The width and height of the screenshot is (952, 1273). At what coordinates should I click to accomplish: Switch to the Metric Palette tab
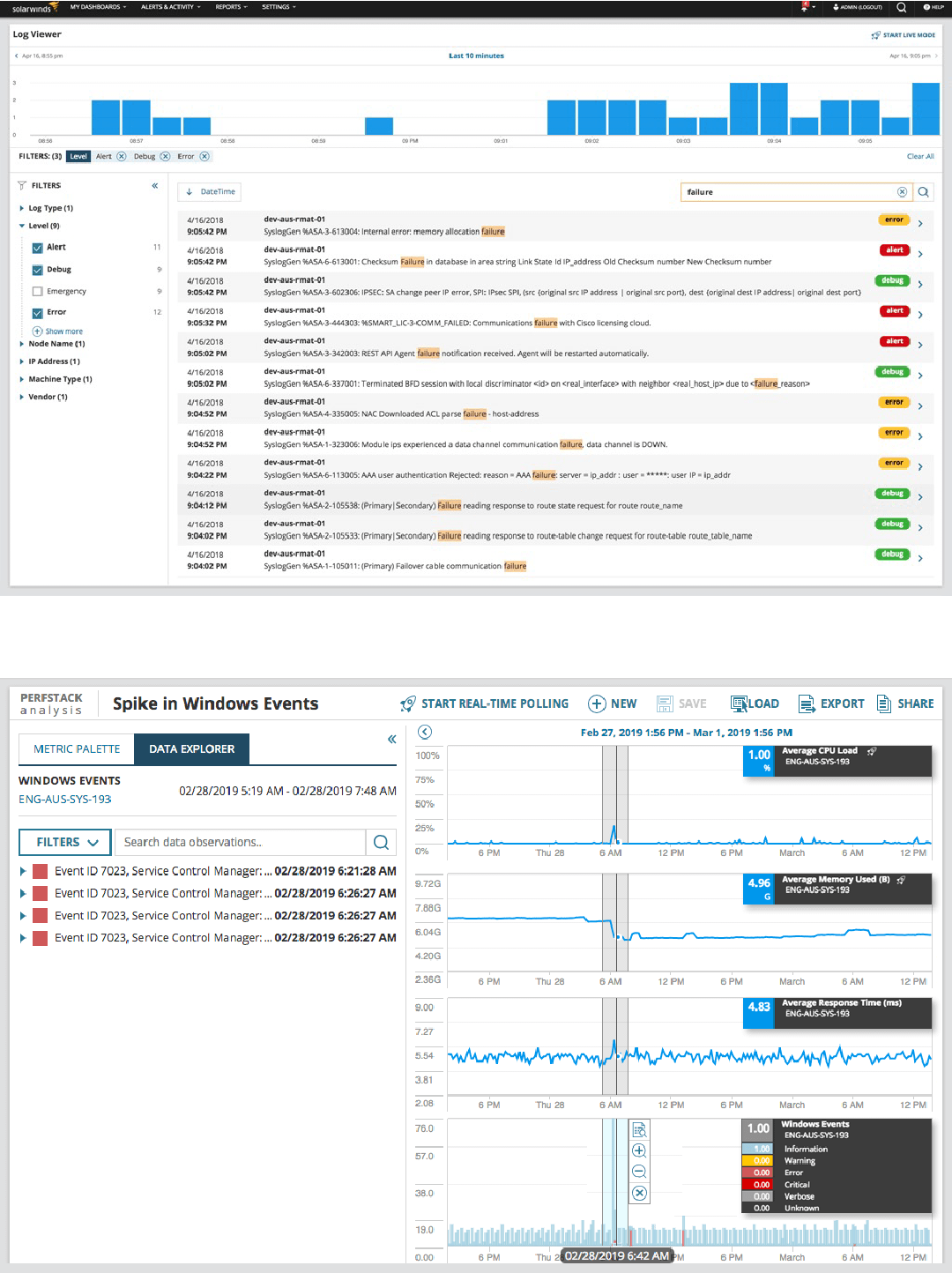point(77,748)
